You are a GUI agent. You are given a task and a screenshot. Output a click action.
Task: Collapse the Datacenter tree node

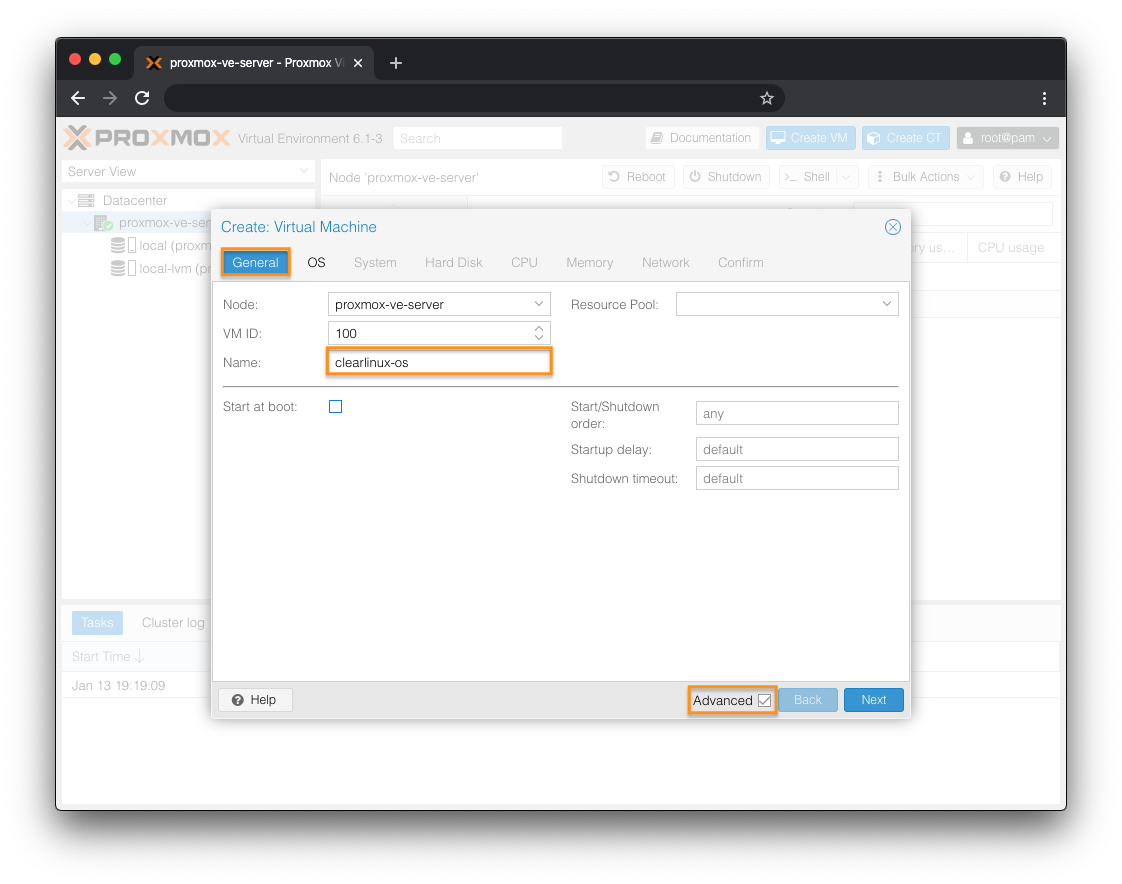71,201
